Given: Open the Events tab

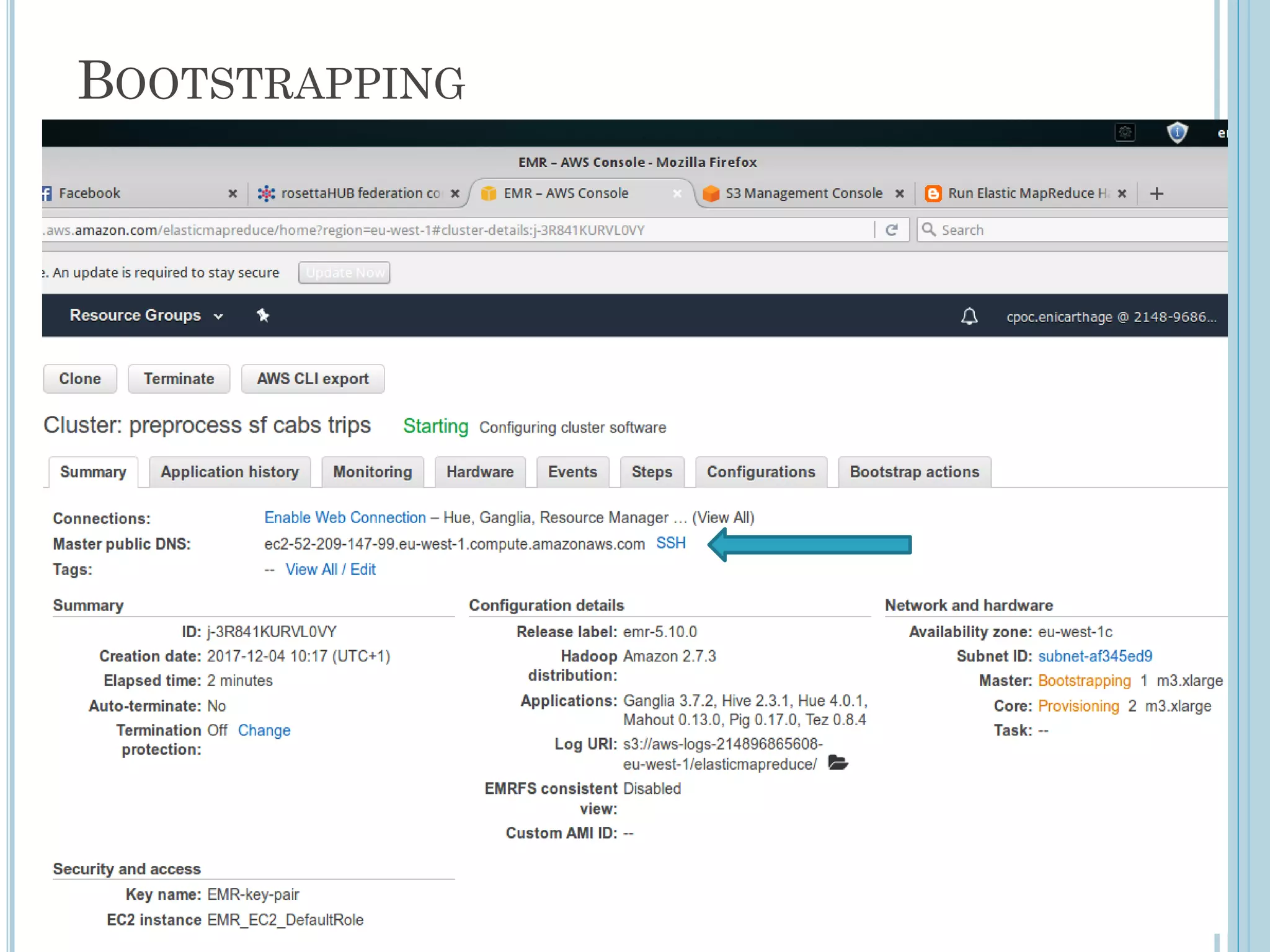Looking at the screenshot, I should [x=572, y=472].
